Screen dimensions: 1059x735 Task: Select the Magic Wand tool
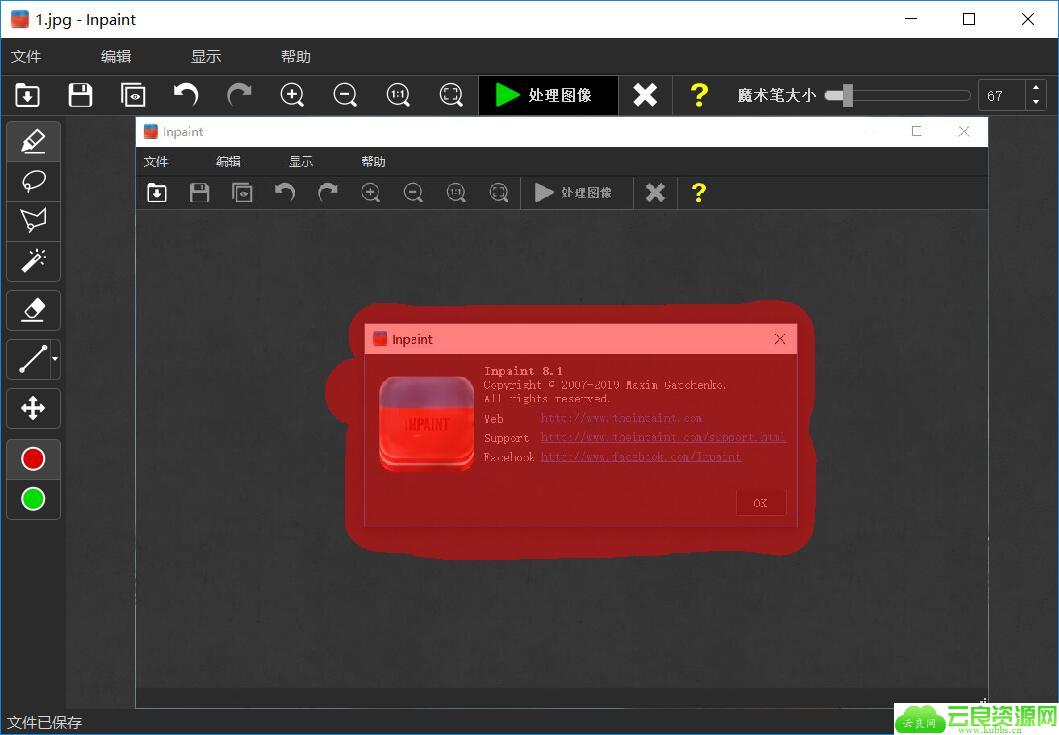pyautogui.click(x=33, y=261)
